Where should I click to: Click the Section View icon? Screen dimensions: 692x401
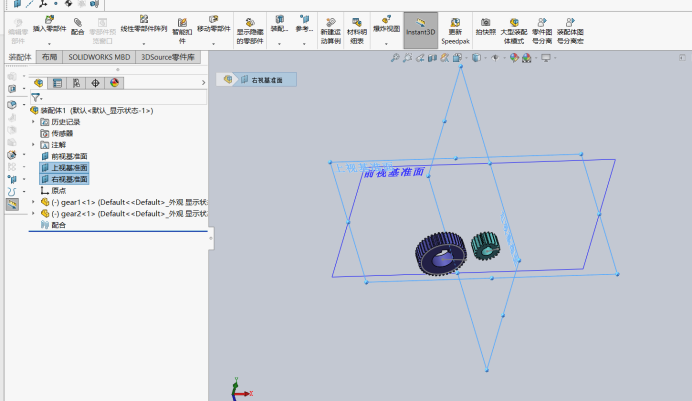pyautogui.click(x=432, y=58)
